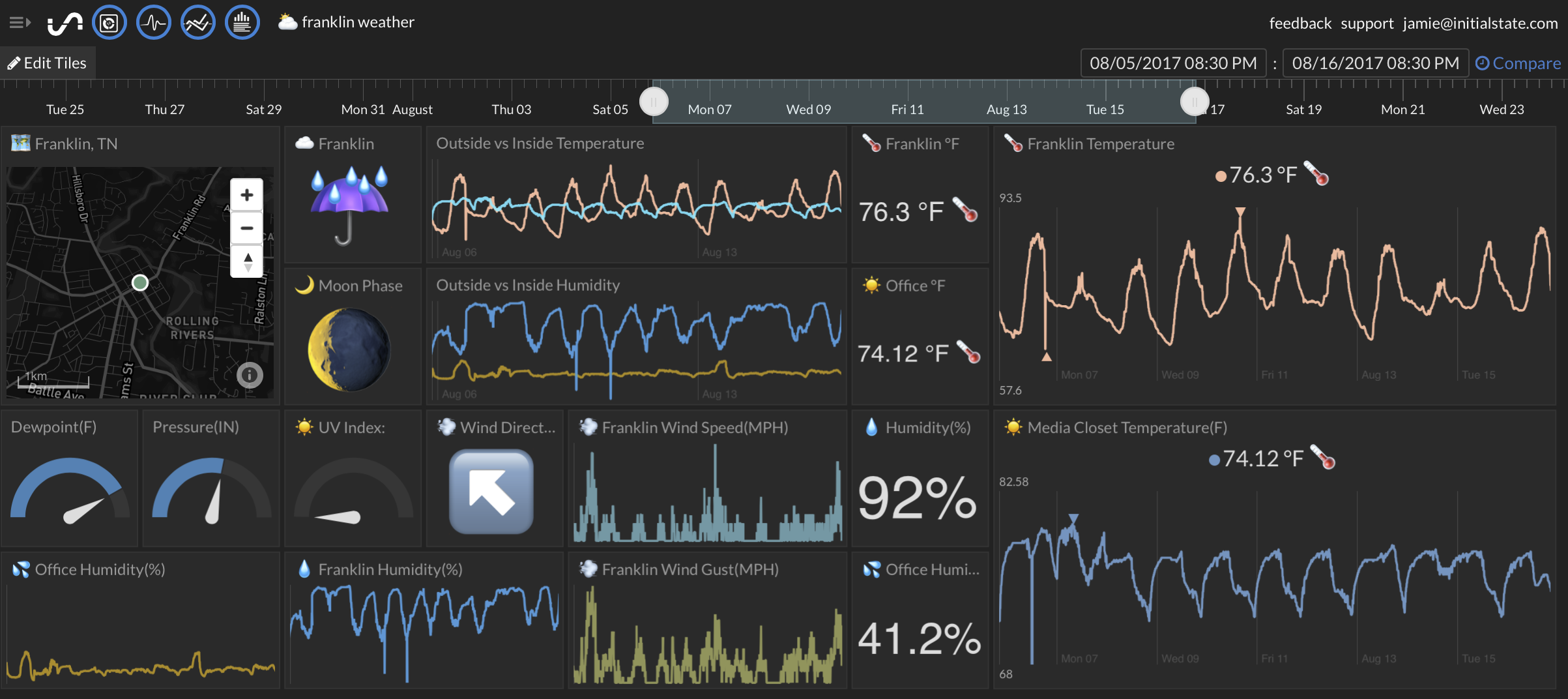The image size is (1568, 699).
Task: Open the Source data view icon
Action: coord(242,23)
